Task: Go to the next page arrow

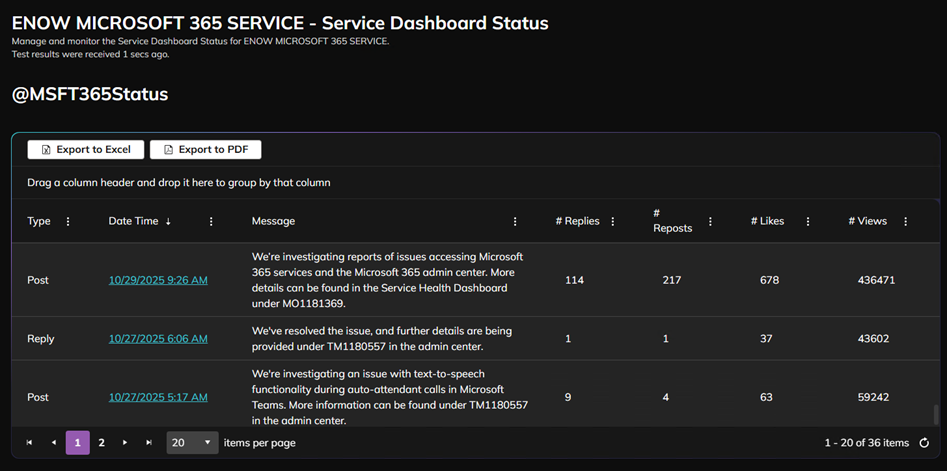Action: coord(125,443)
